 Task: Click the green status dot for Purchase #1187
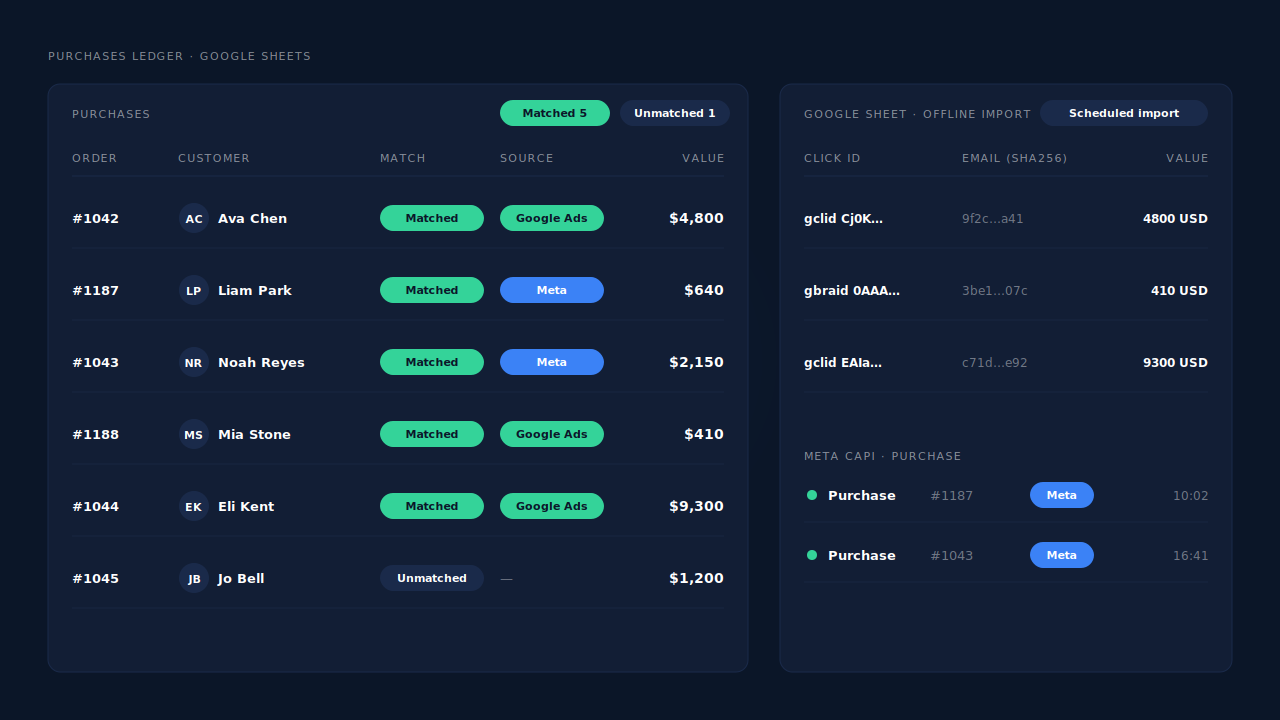tap(812, 495)
